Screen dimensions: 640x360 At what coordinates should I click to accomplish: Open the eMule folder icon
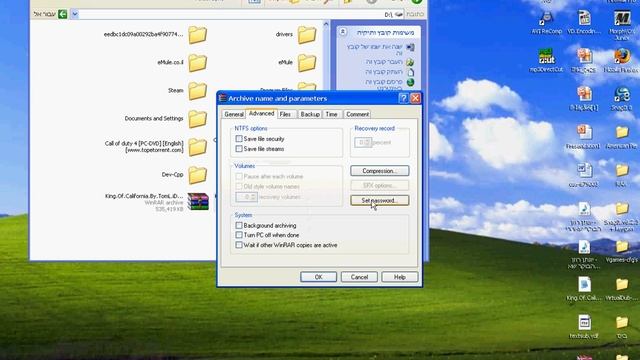pyautogui.click(x=307, y=63)
